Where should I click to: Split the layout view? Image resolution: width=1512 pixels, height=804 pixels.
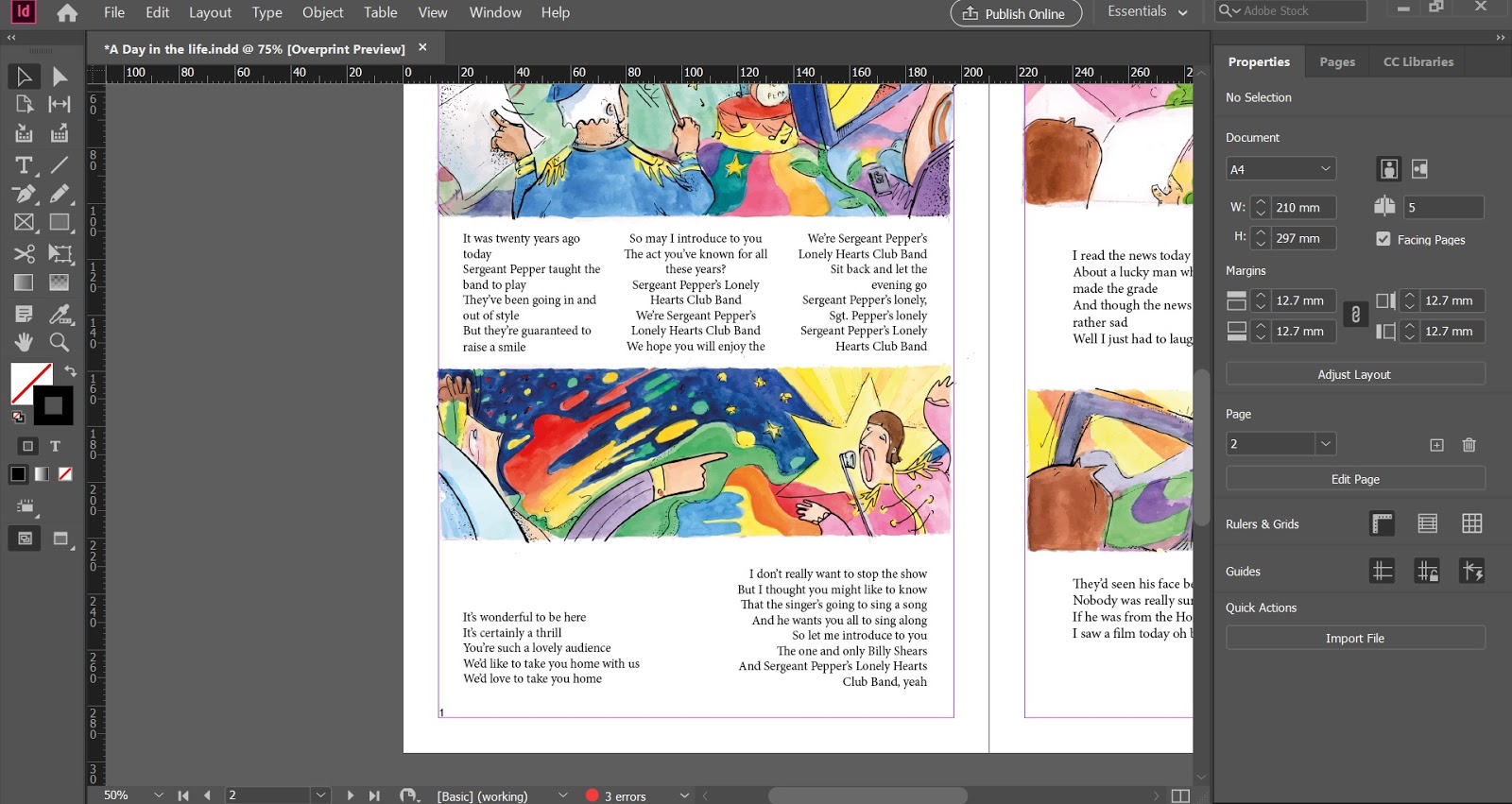(1180, 795)
